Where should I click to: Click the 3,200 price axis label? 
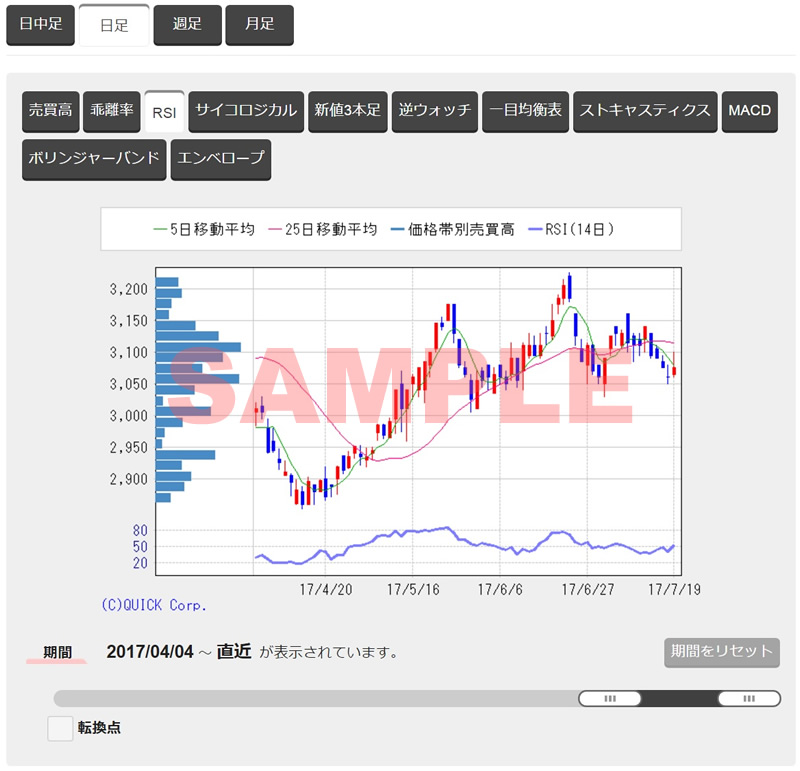click(129, 289)
